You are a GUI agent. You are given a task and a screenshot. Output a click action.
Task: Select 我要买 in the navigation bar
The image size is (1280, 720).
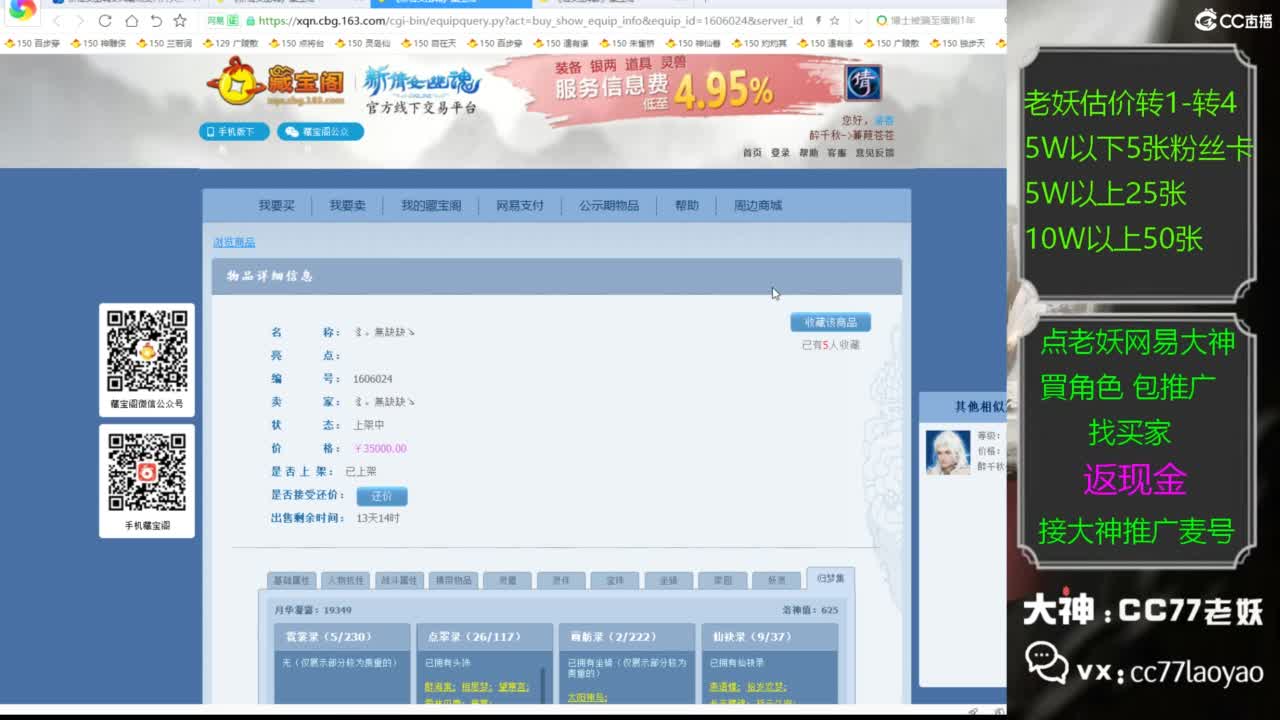[x=277, y=205]
